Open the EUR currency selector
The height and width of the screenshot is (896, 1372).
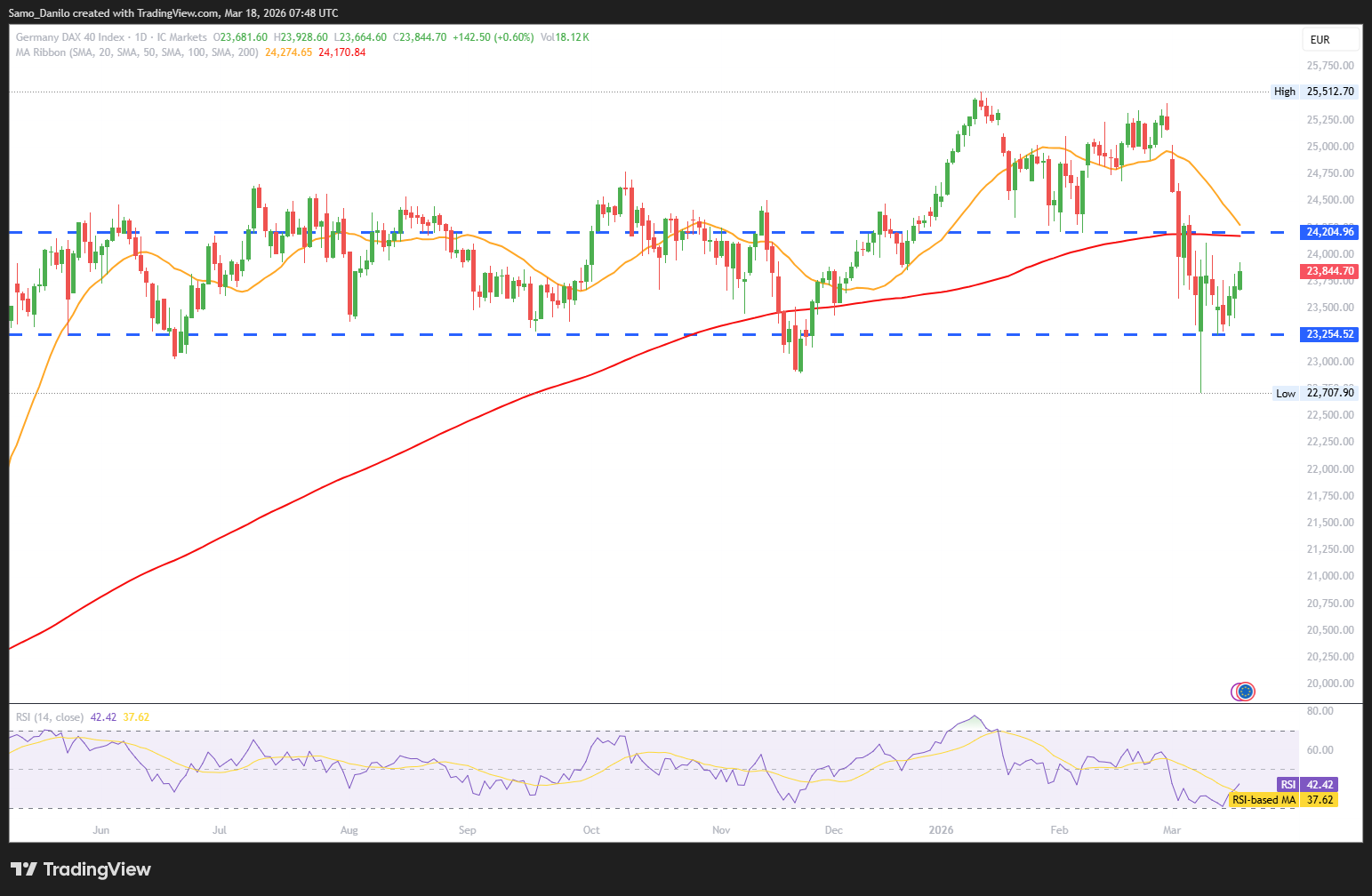point(1330,39)
